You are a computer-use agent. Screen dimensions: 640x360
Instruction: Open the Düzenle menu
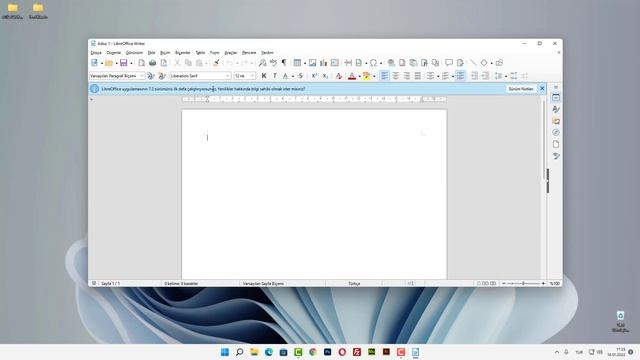point(113,53)
